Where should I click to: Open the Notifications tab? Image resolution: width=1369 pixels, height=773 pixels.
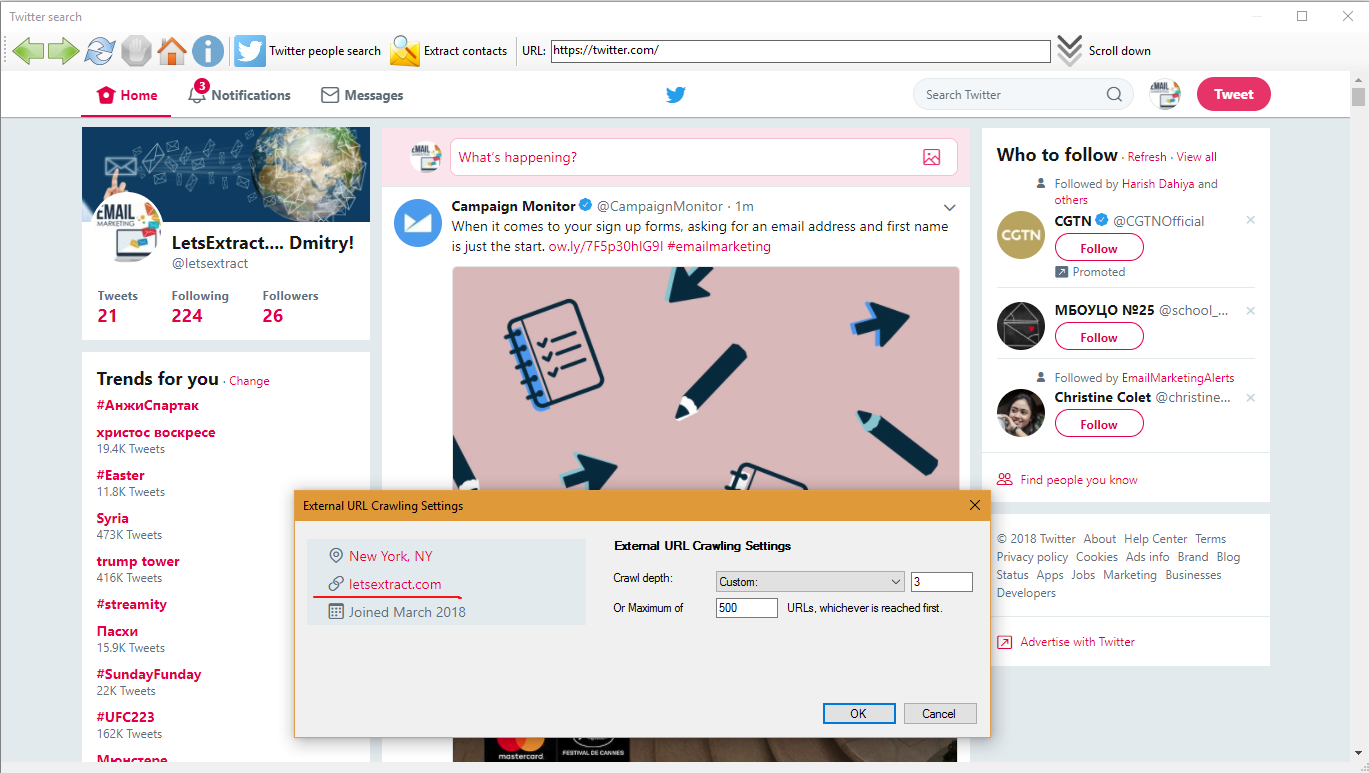coord(240,95)
